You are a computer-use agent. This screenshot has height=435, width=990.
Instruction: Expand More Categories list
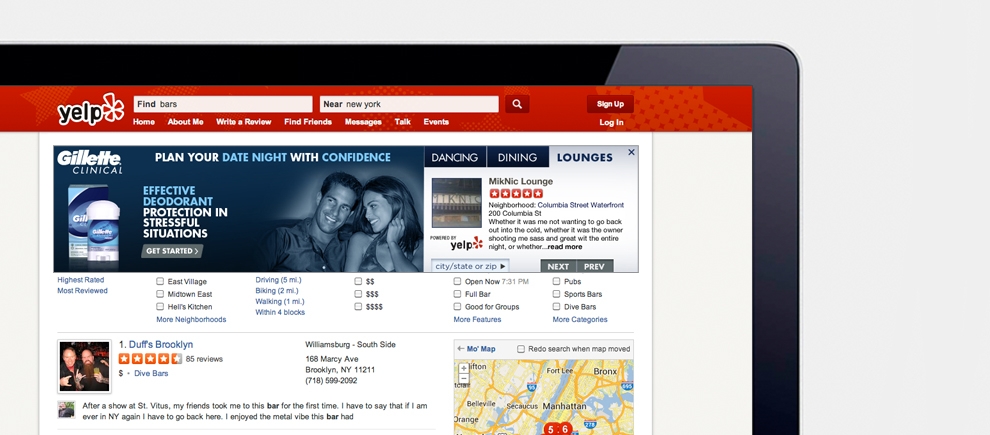(580, 319)
